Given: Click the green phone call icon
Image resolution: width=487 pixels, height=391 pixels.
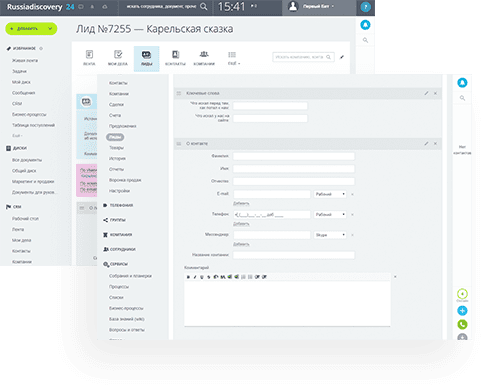Looking at the screenshot, I should click(x=462, y=324).
